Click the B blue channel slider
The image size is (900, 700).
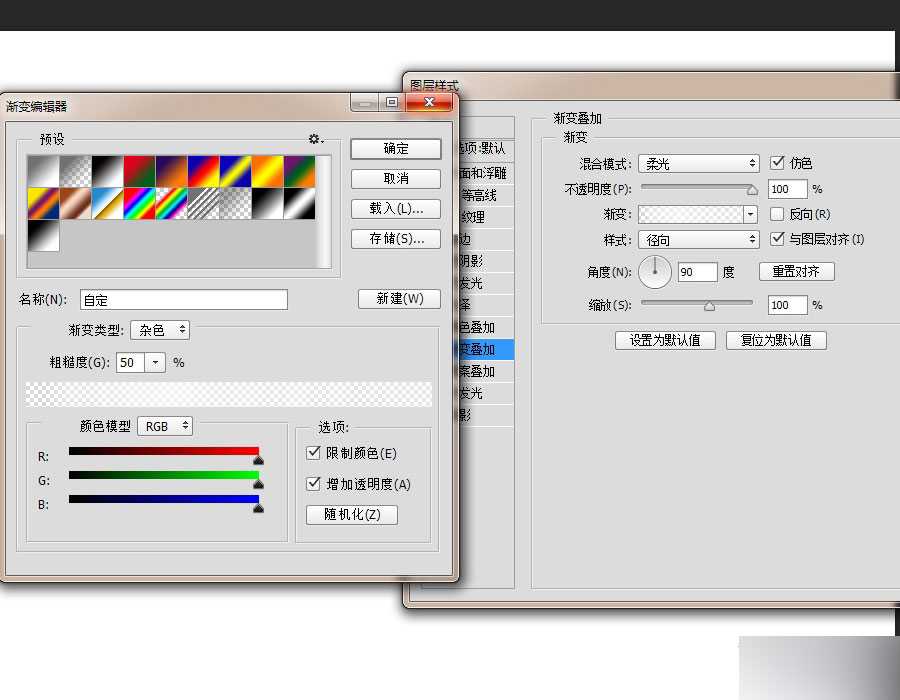tap(164, 499)
